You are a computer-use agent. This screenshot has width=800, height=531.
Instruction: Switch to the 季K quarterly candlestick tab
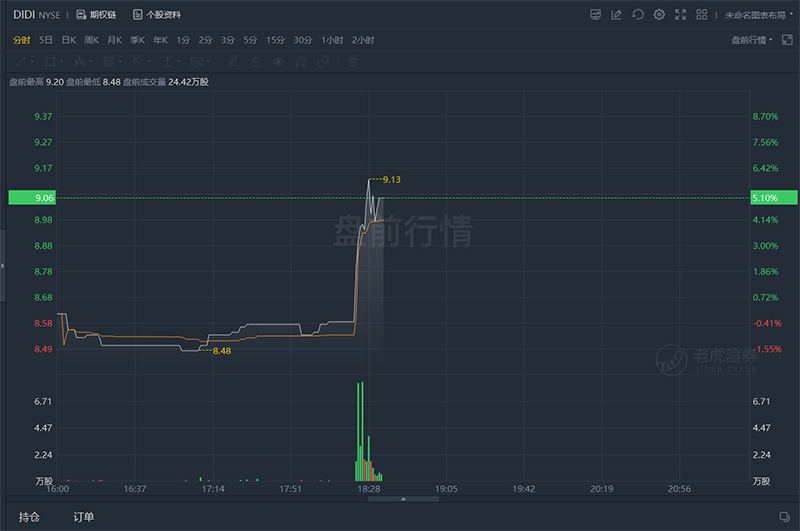pos(137,40)
